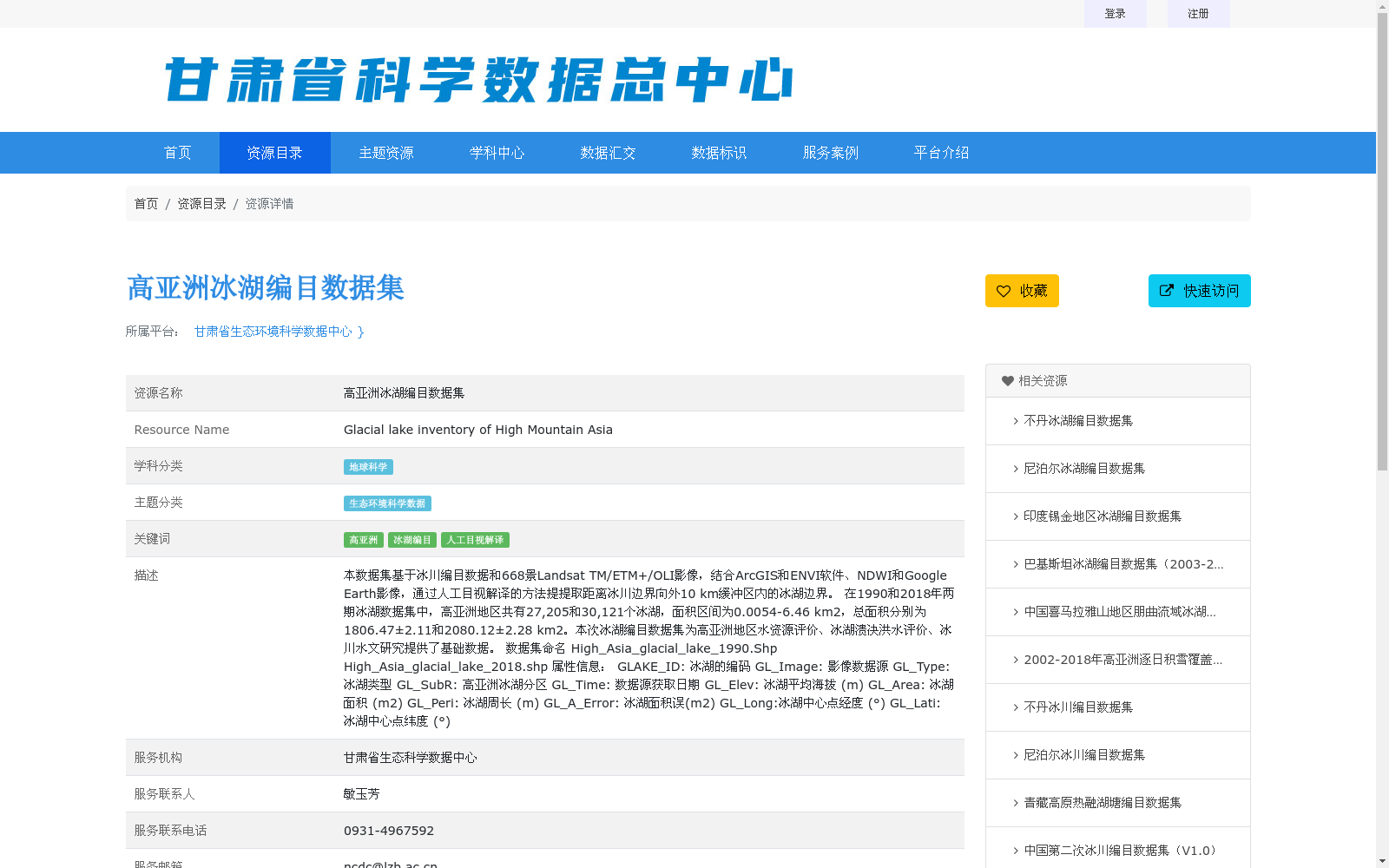The width and height of the screenshot is (1389, 868).
Task: Click the external-link icon on 快速访问 button
Action: [x=1167, y=291]
